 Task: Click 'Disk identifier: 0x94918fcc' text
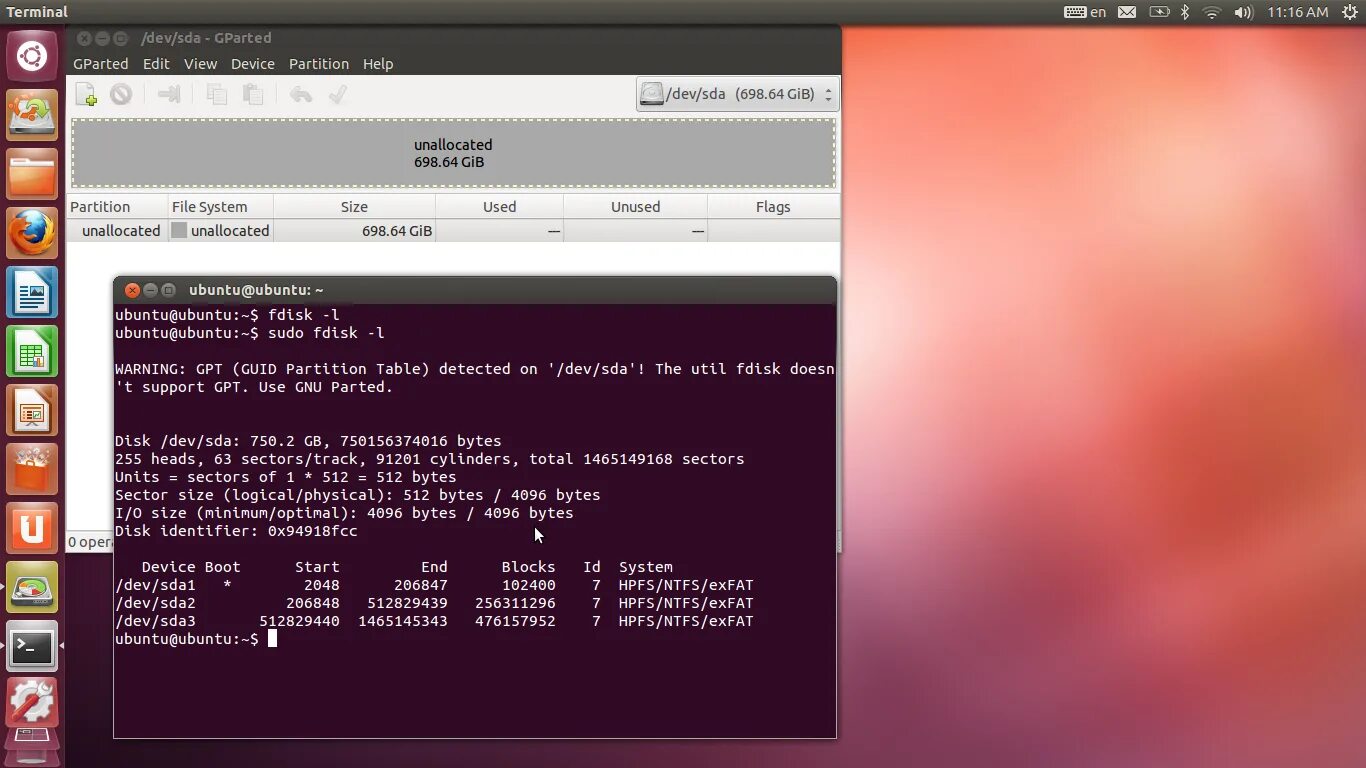click(x=236, y=531)
